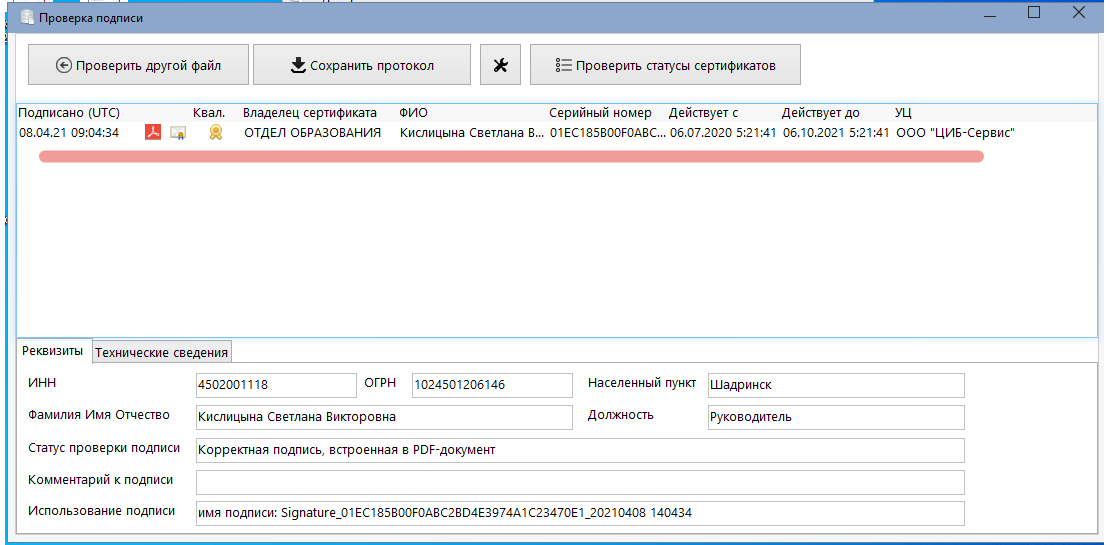The image size is (1110, 545).
Task: Click the red bar under the signature row
Action: pos(510,156)
